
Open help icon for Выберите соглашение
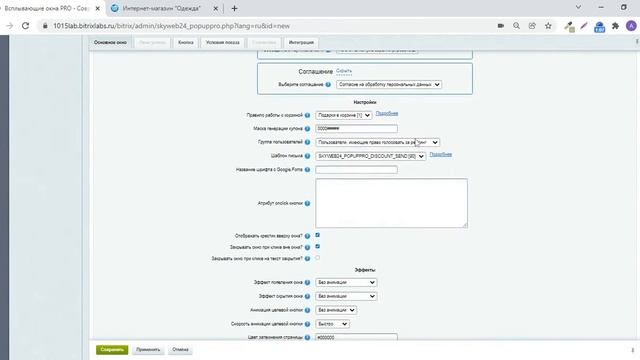click(x=328, y=84)
